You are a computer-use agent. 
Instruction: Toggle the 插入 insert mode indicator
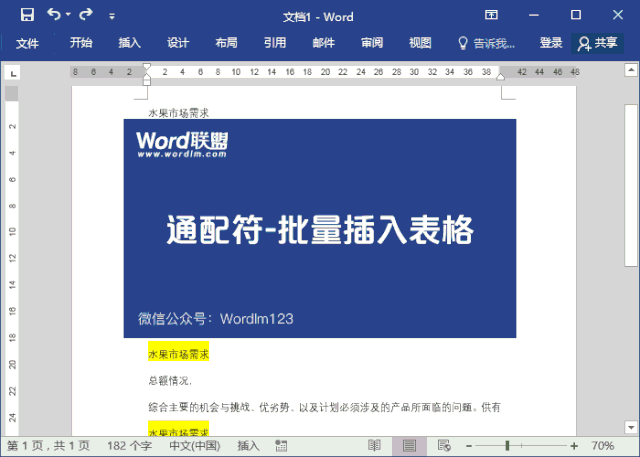coord(249,446)
